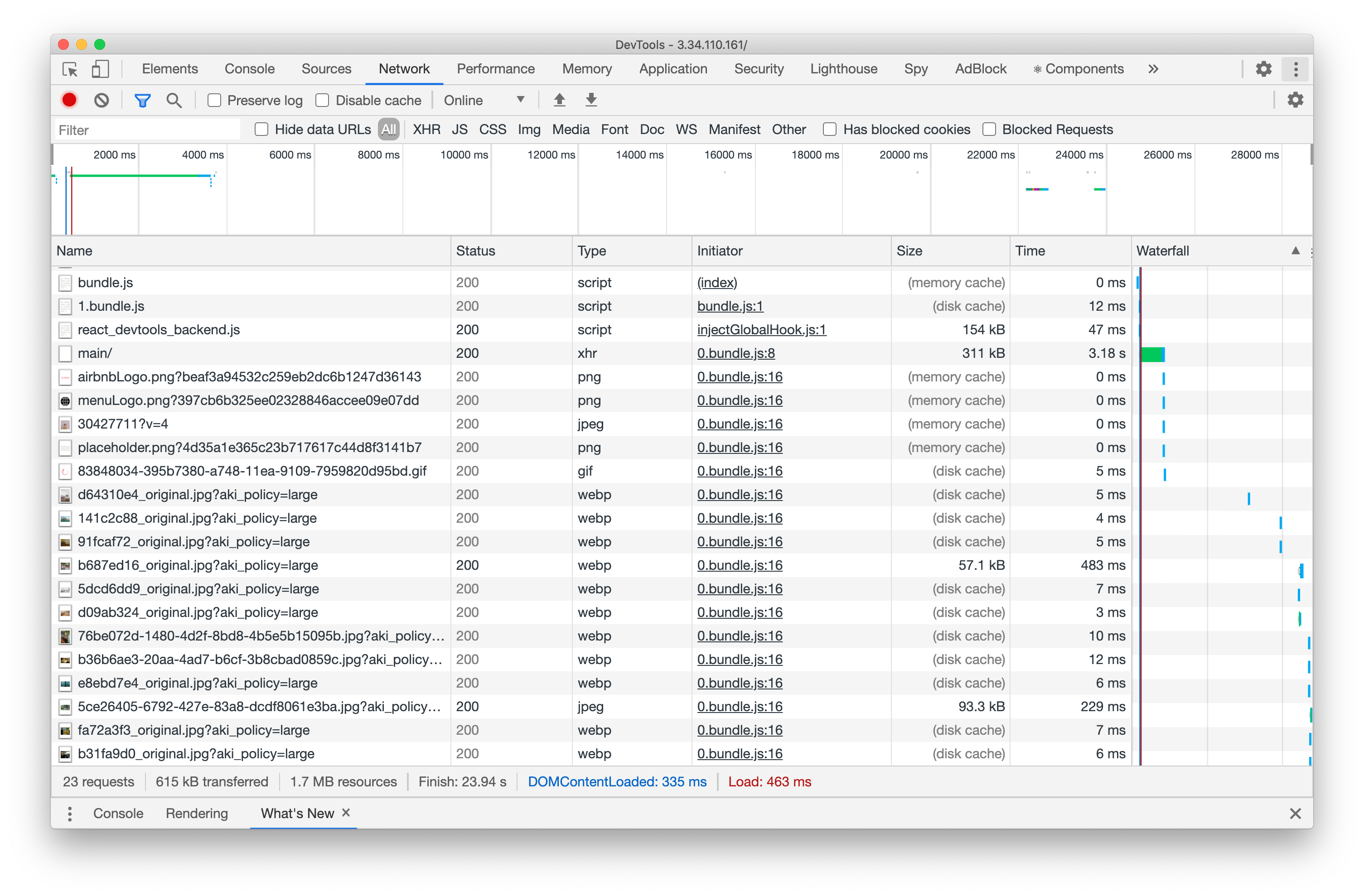The width and height of the screenshot is (1364, 896).
Task: Toggle device toolbar icon
Action: point(100,69)
